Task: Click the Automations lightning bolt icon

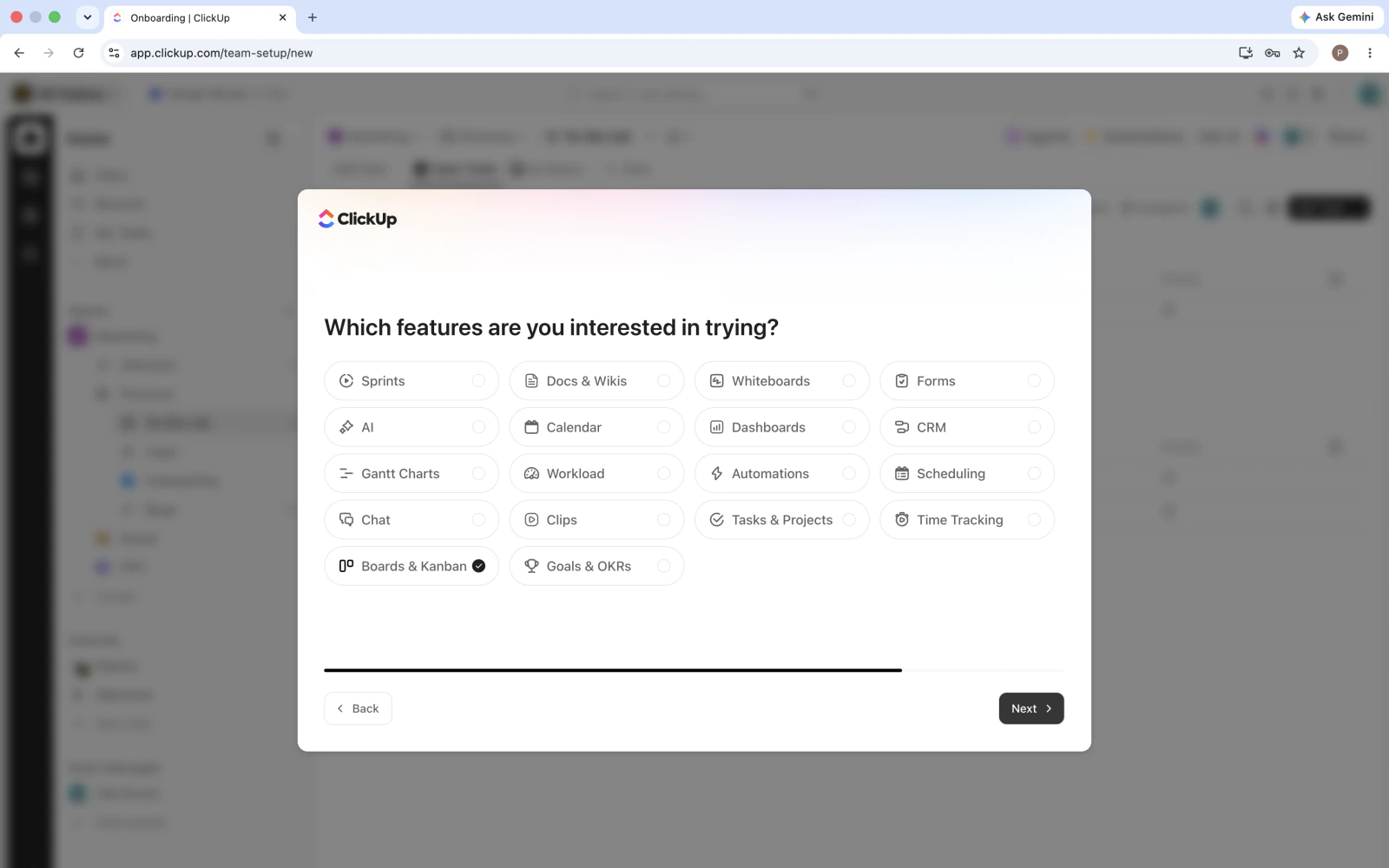Action: point(717,474)
